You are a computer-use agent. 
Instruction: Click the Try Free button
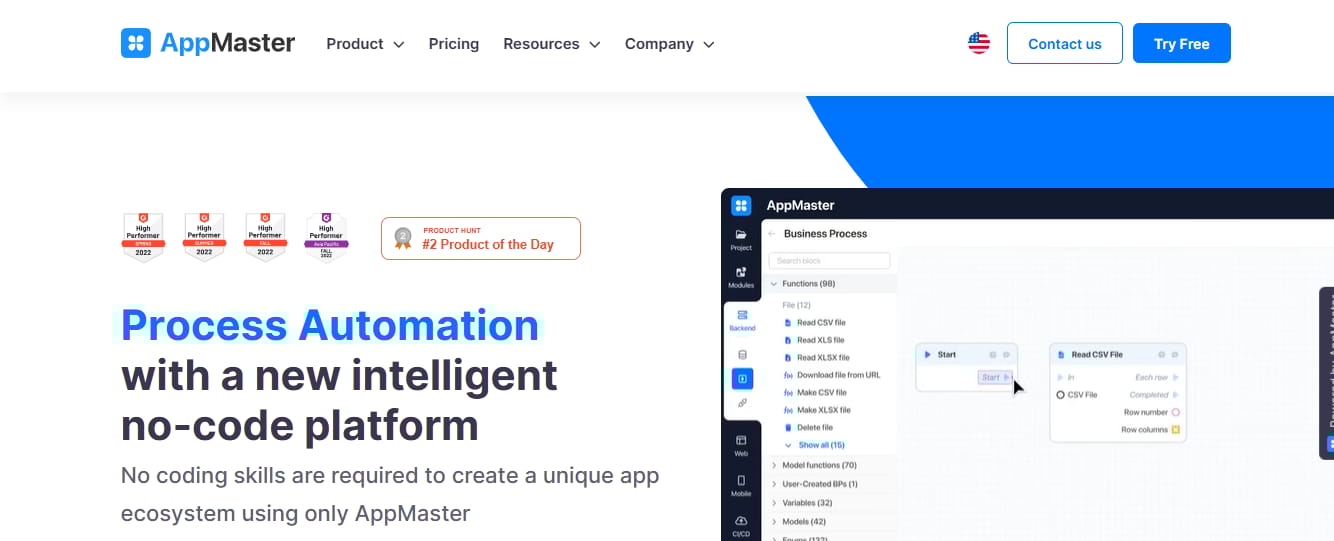[1182, 43]
